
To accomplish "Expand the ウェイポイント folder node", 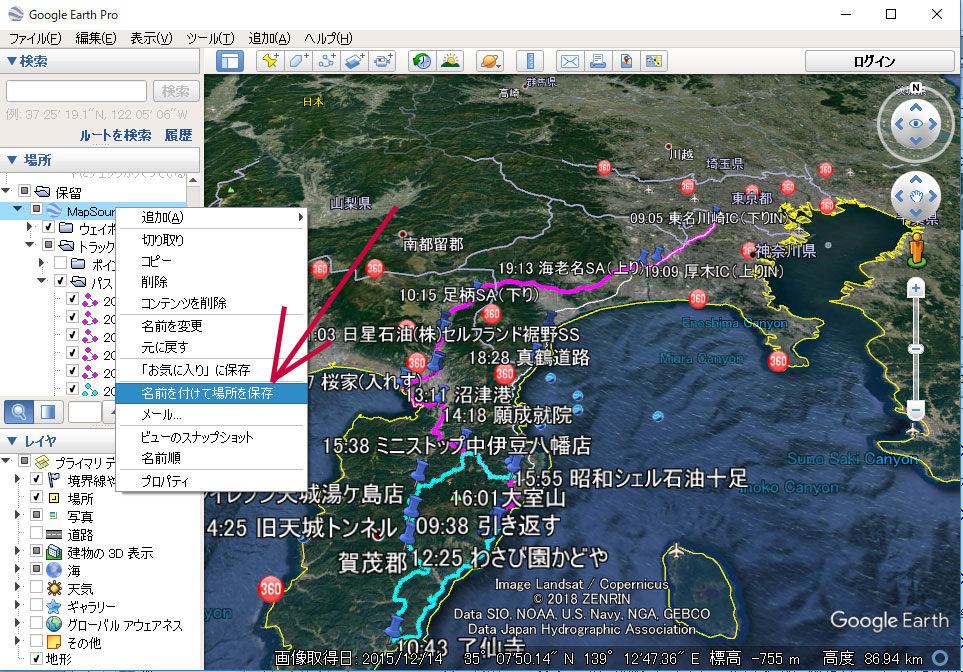I will coord(29,227).
